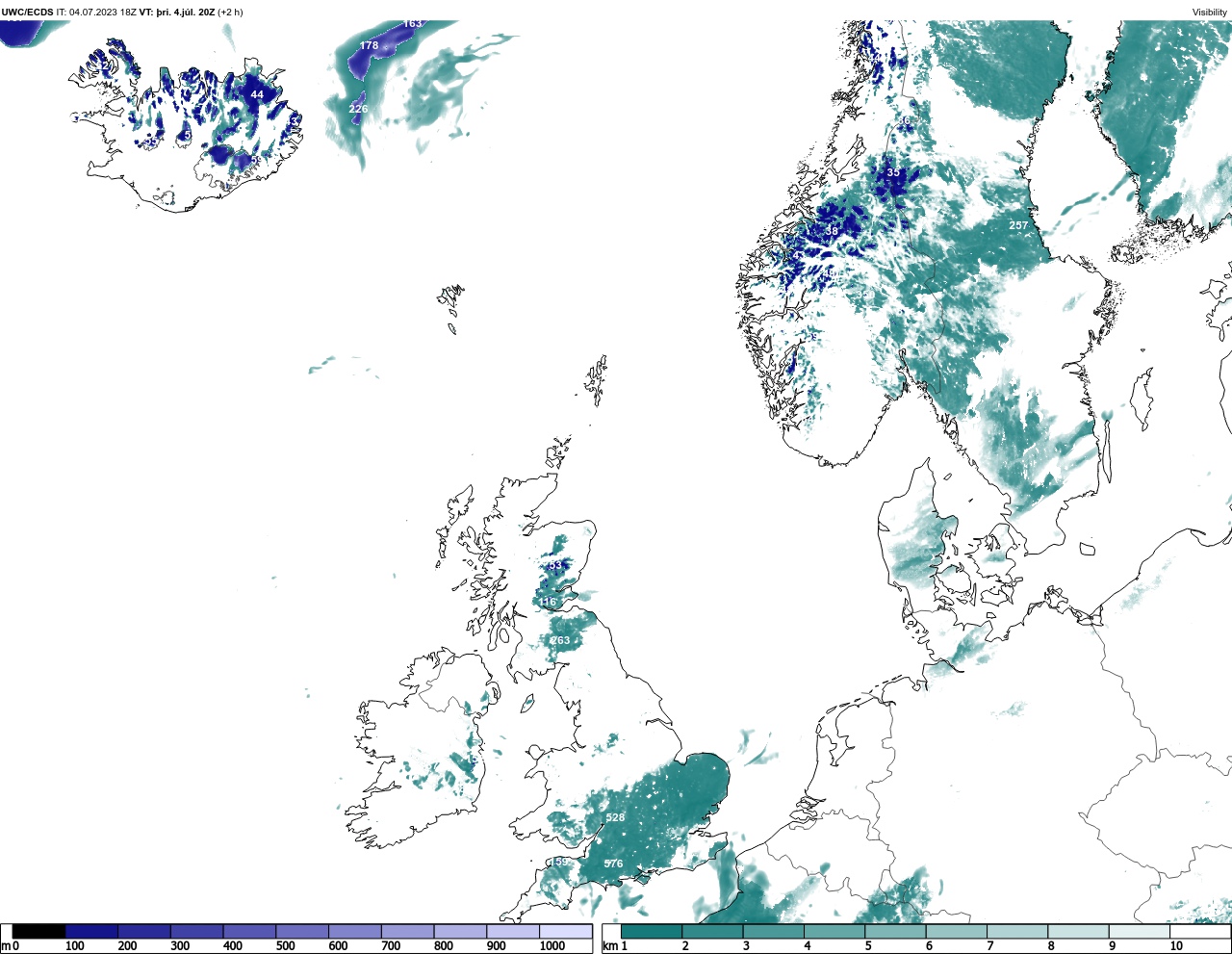
Task: Click the "5" km tick label
Action: 869,946
